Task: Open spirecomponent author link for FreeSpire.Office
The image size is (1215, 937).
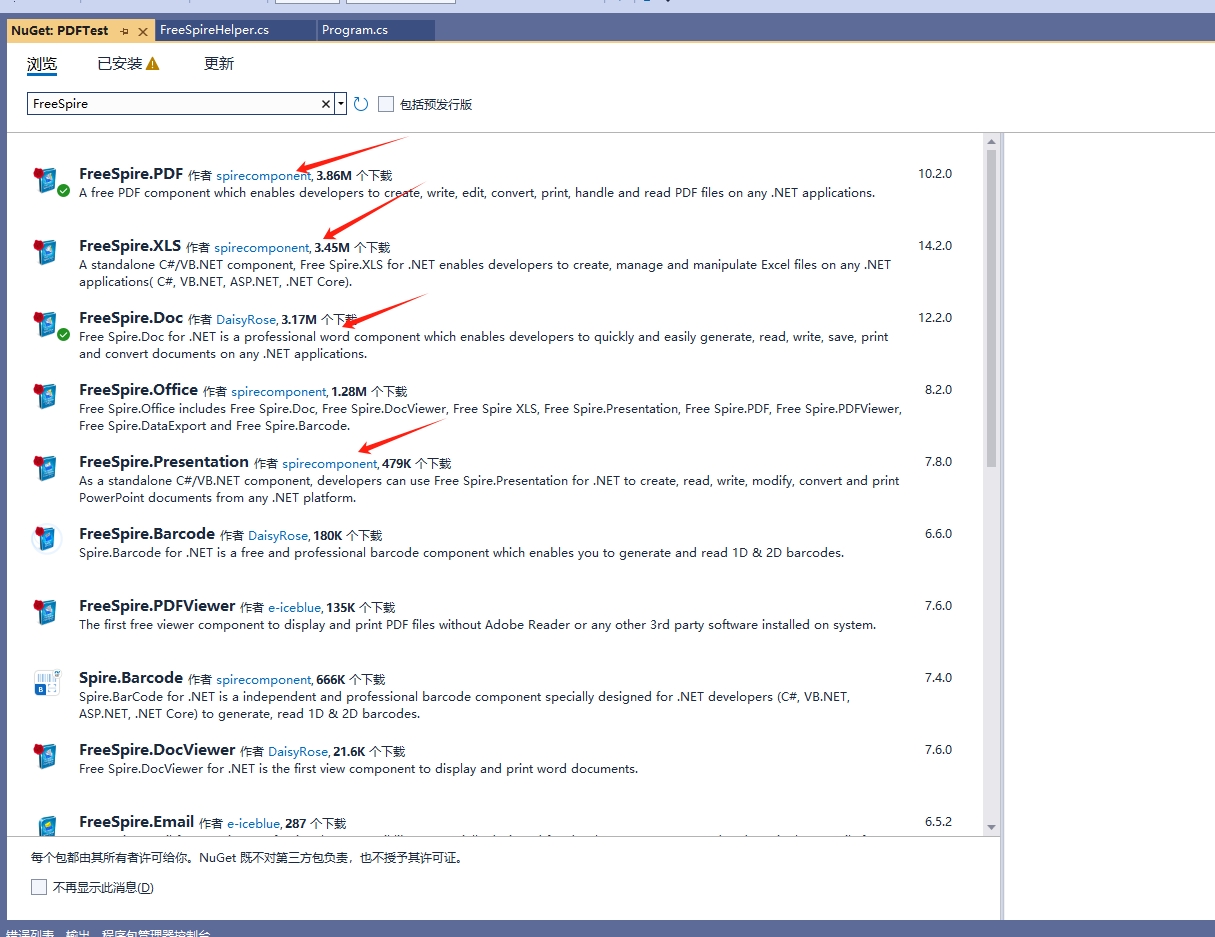Action: coord(279,392)
